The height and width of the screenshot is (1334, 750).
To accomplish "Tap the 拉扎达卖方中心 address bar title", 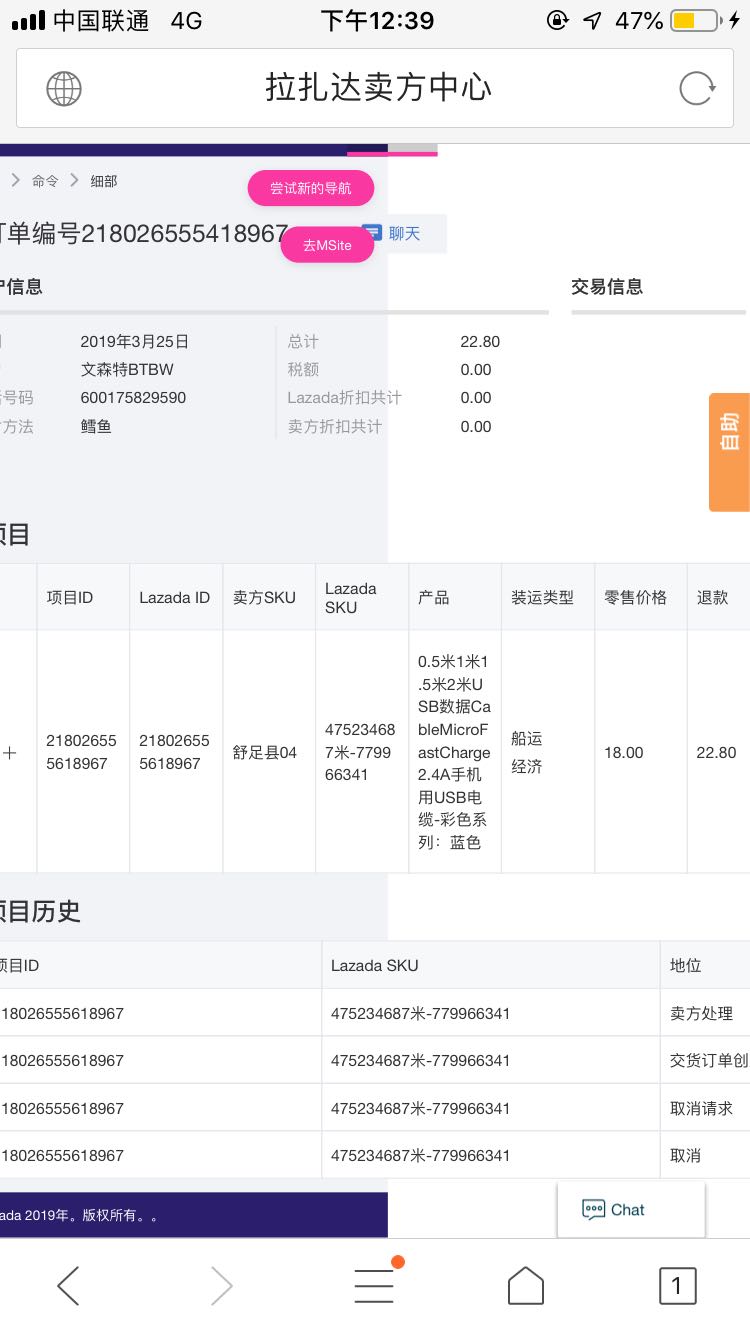I will pyautogui.click(x=378, y=89).
